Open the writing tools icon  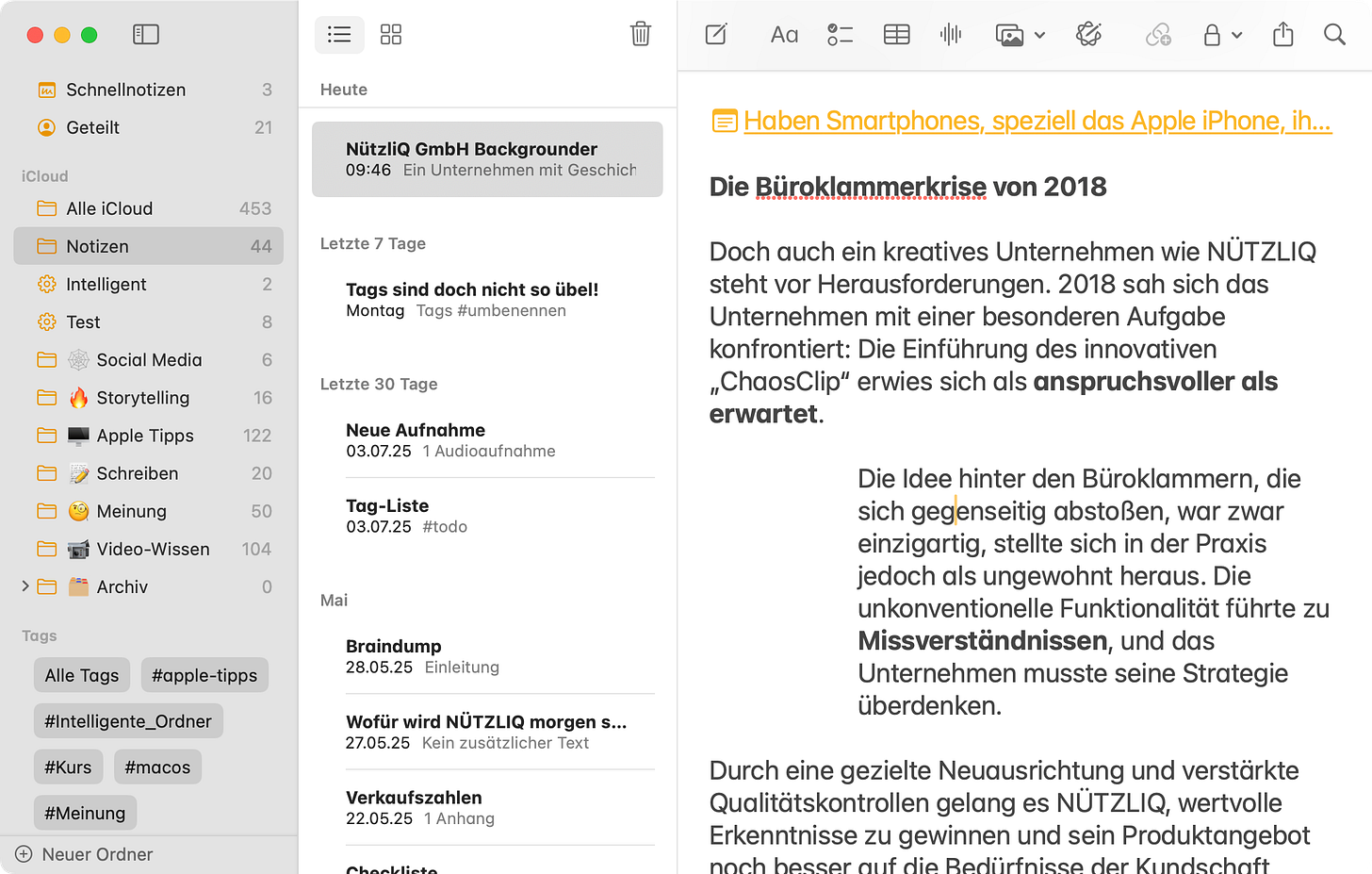[x=1088, y=35]
